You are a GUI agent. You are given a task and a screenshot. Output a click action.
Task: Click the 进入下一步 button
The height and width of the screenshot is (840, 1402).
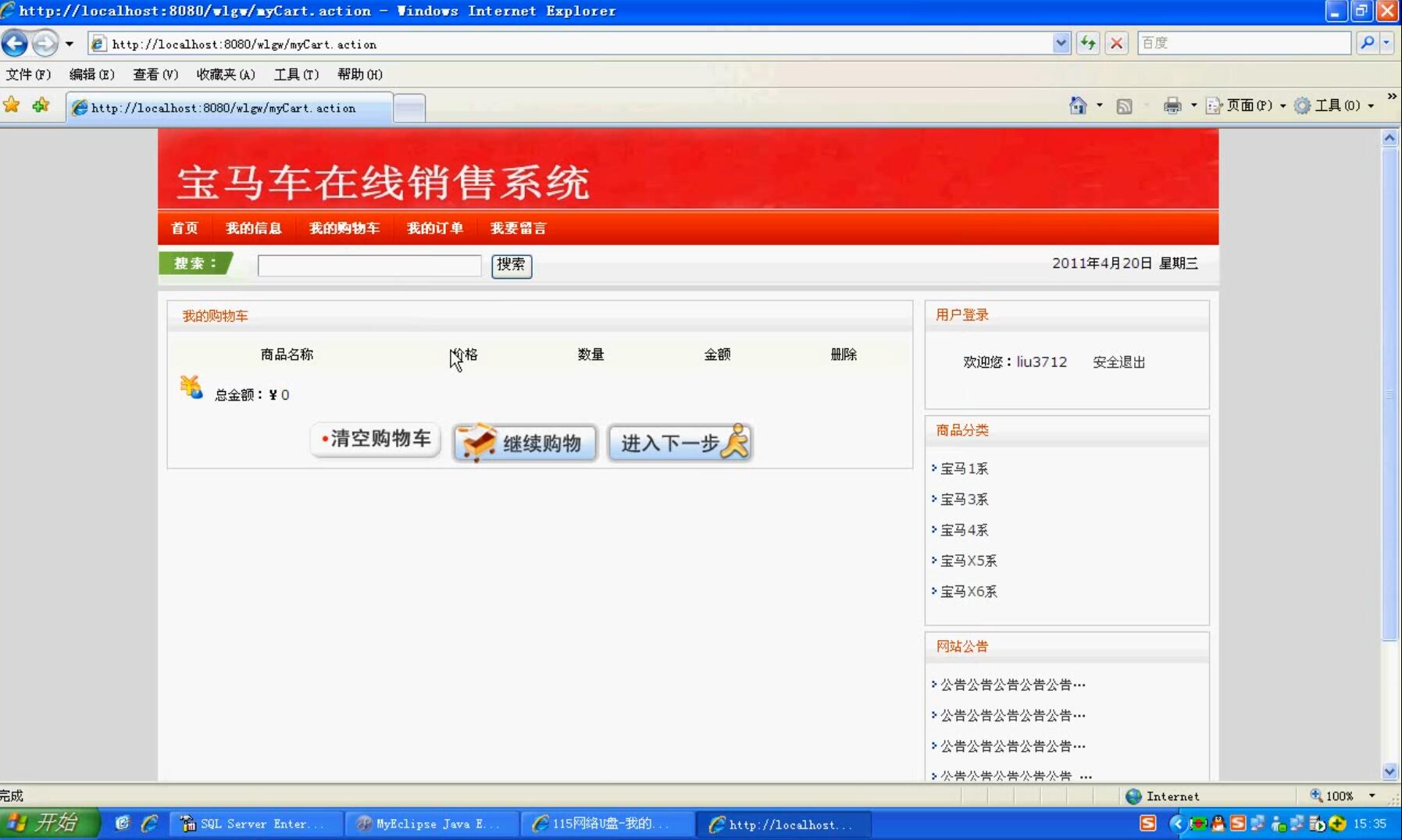(x=680, y=443)
